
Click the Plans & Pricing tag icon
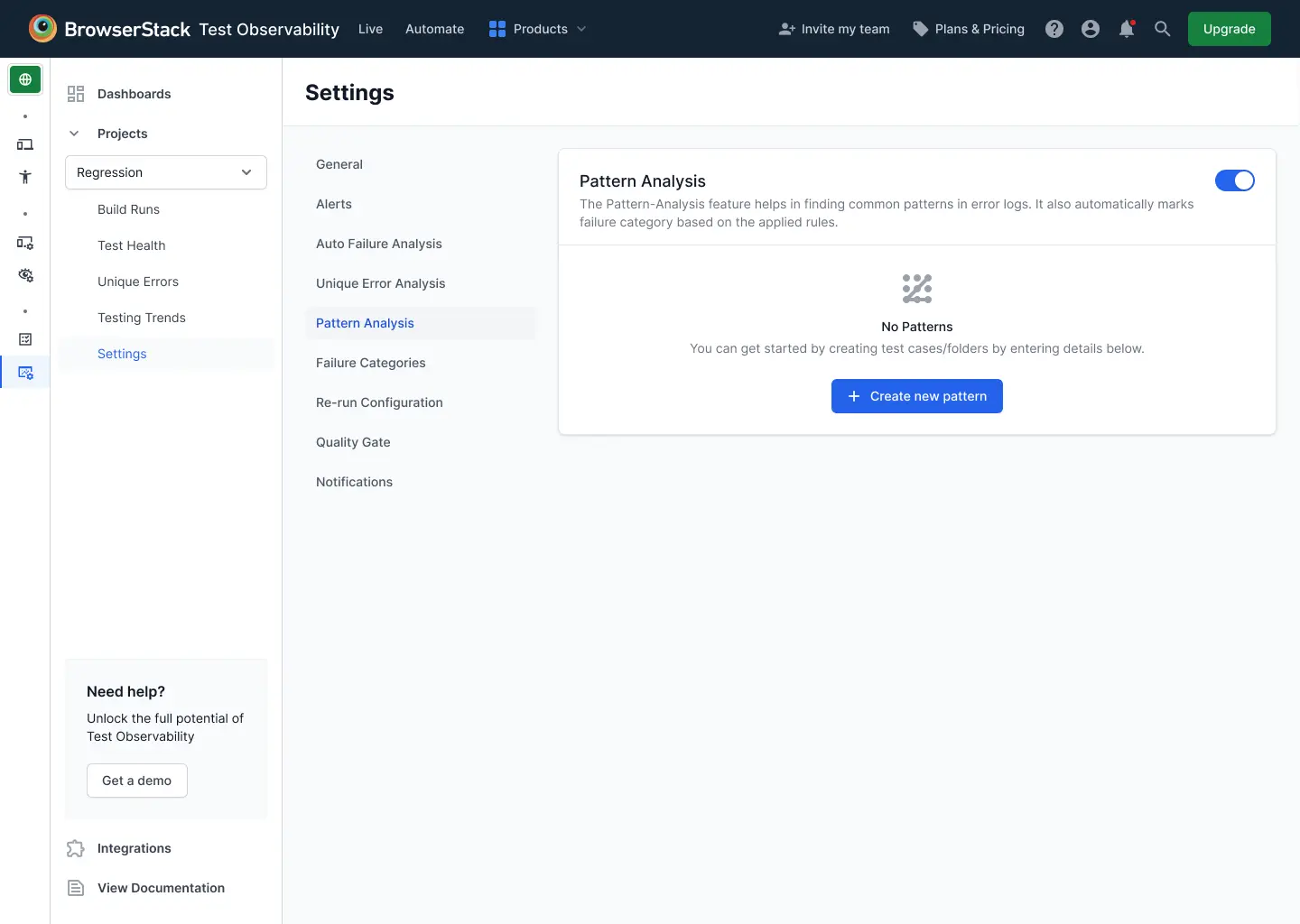(x=921, y=29)
